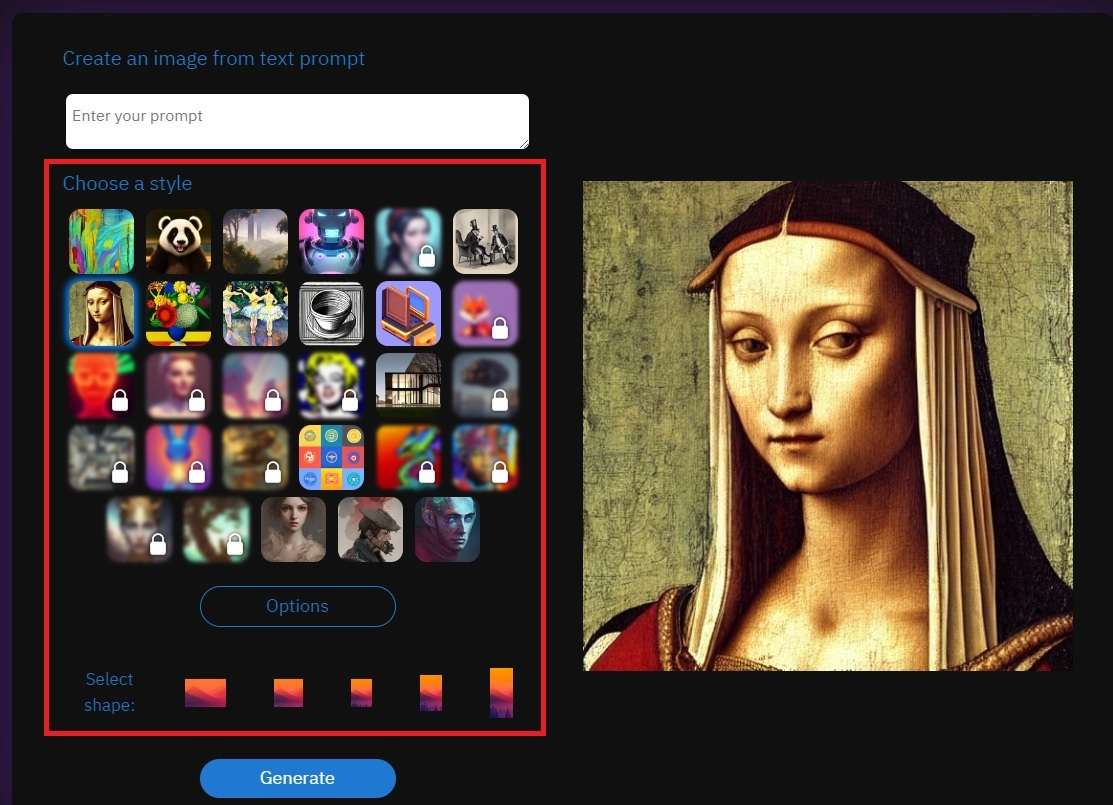Open the Options panel
This screenshot has height=805, width=1113.
pos(297,606)
